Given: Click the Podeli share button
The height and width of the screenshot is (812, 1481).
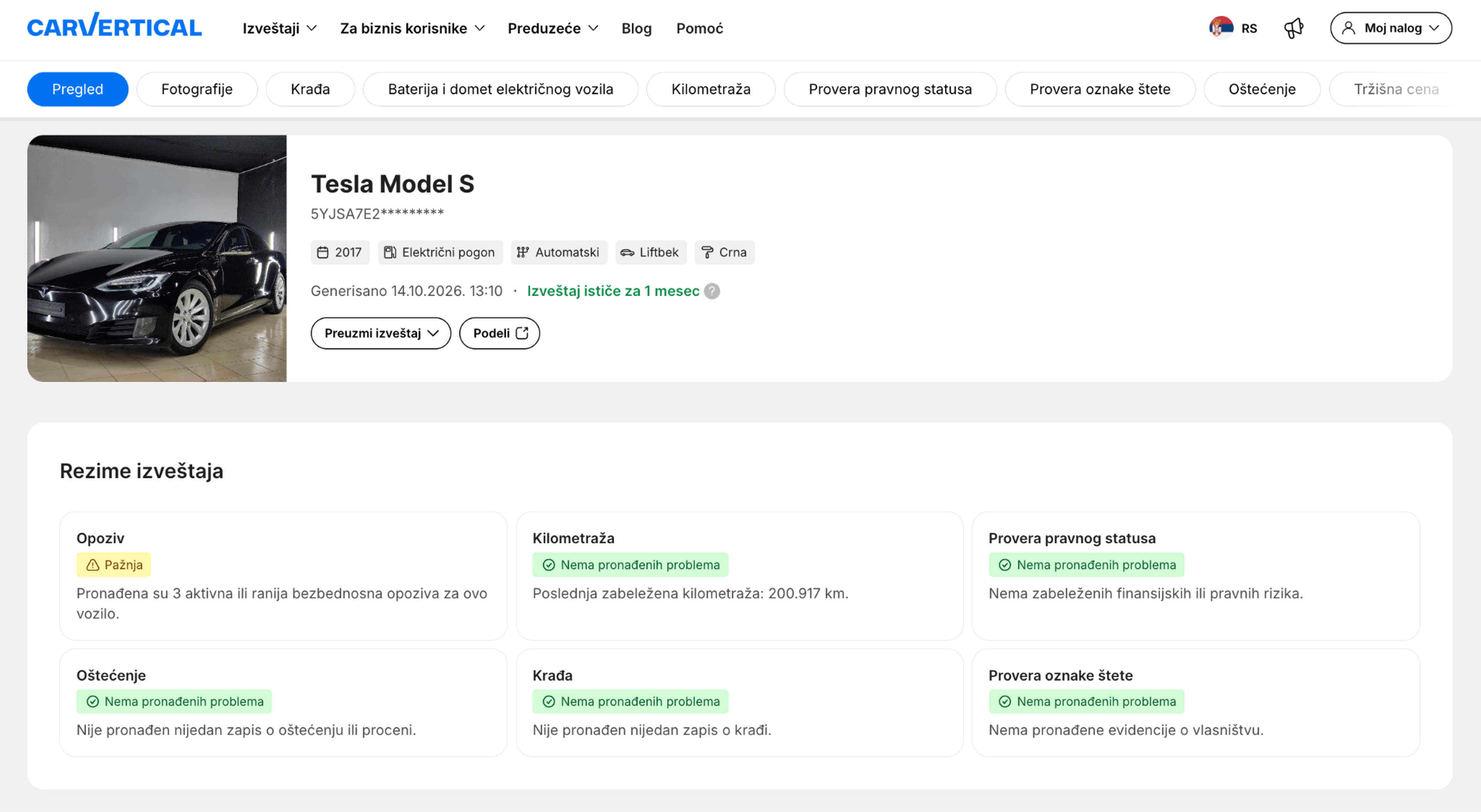Looking at the screenshot, I should (499, 333).
